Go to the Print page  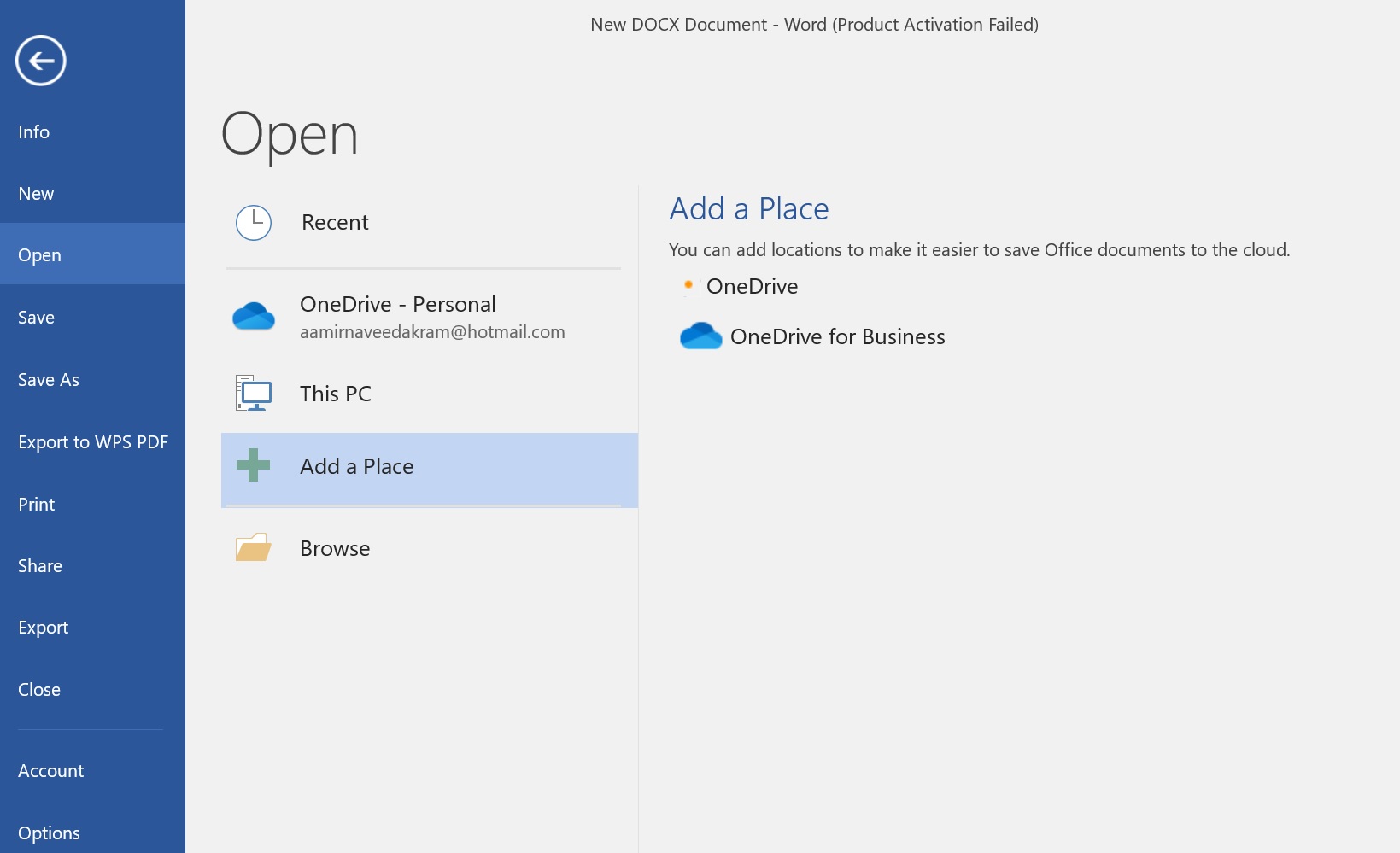click(37, 505)
